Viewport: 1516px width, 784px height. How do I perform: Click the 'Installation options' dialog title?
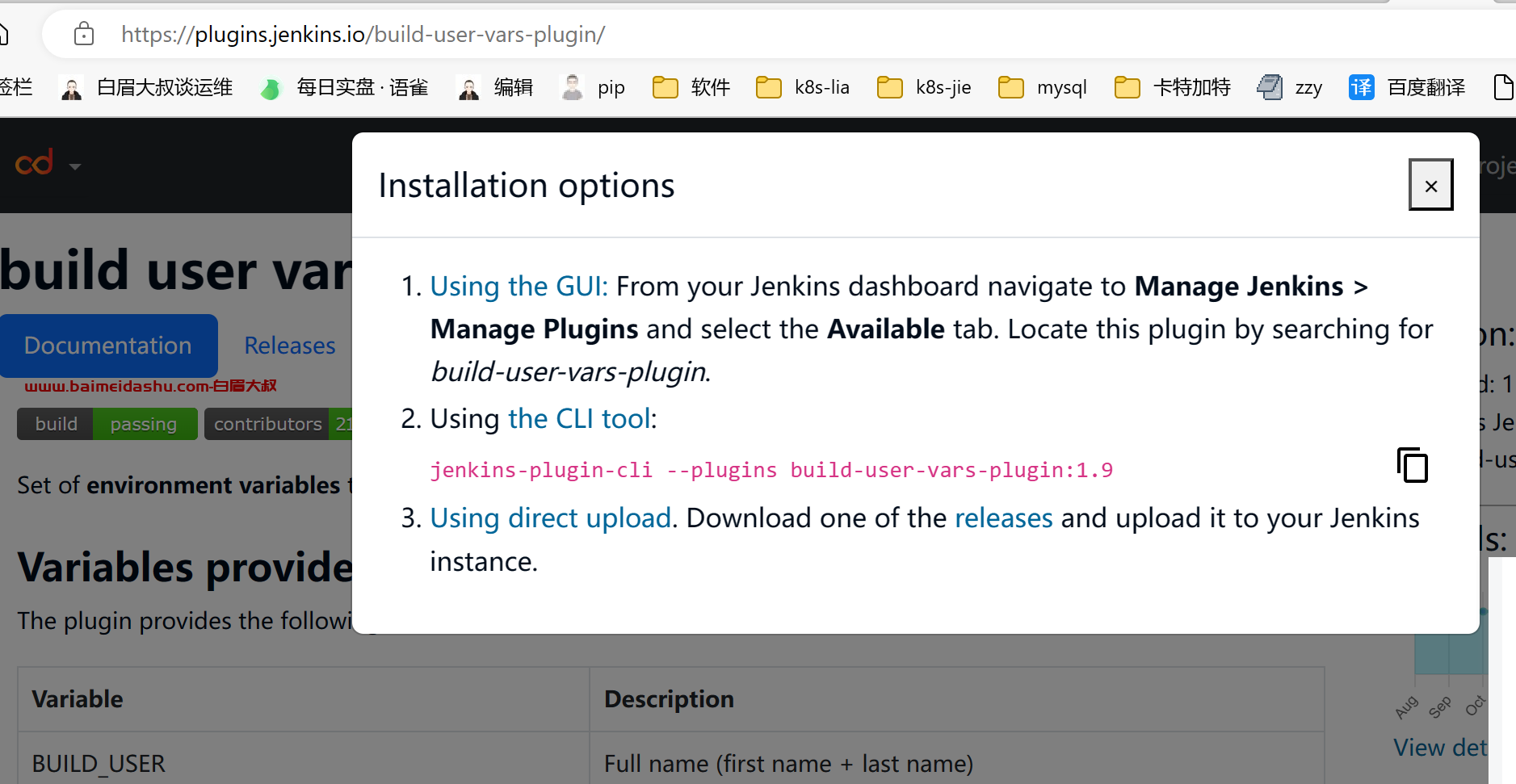[527, 186]
